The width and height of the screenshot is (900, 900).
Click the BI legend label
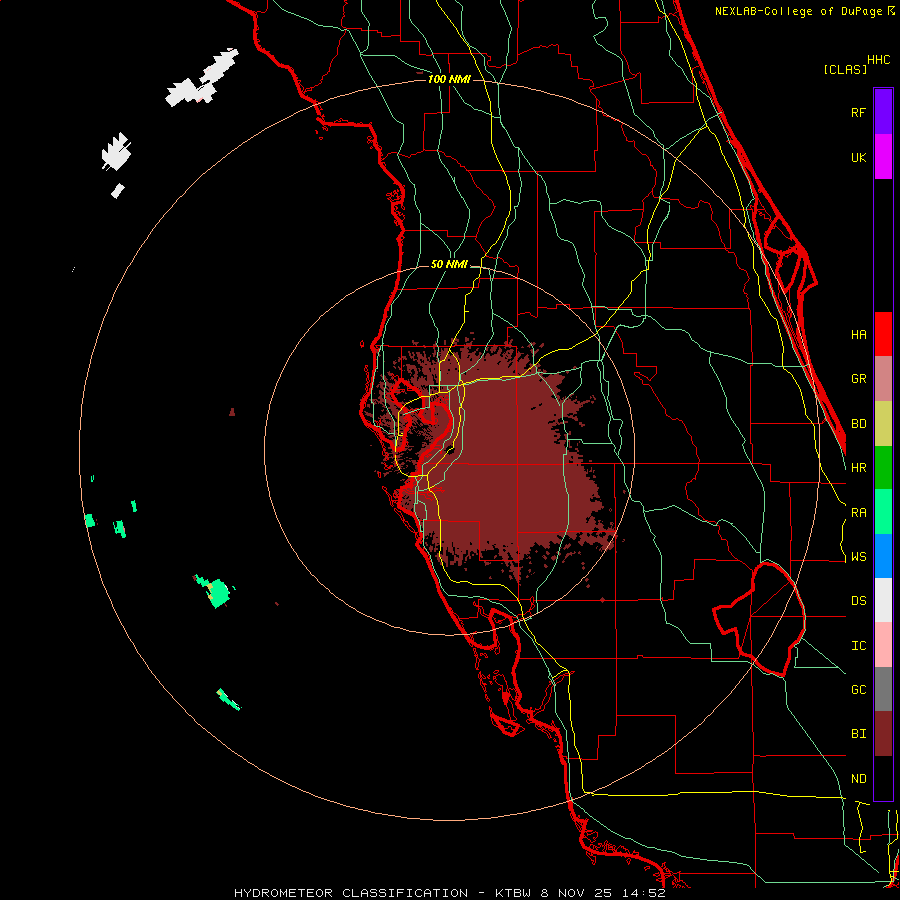point(858,734)
